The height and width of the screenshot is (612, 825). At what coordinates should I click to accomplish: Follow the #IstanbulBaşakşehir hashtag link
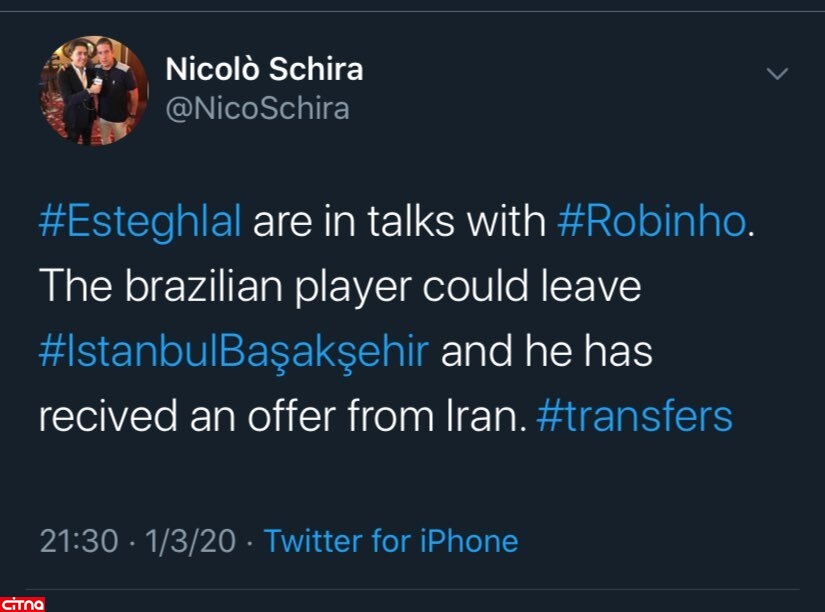(x=234, y=351)
